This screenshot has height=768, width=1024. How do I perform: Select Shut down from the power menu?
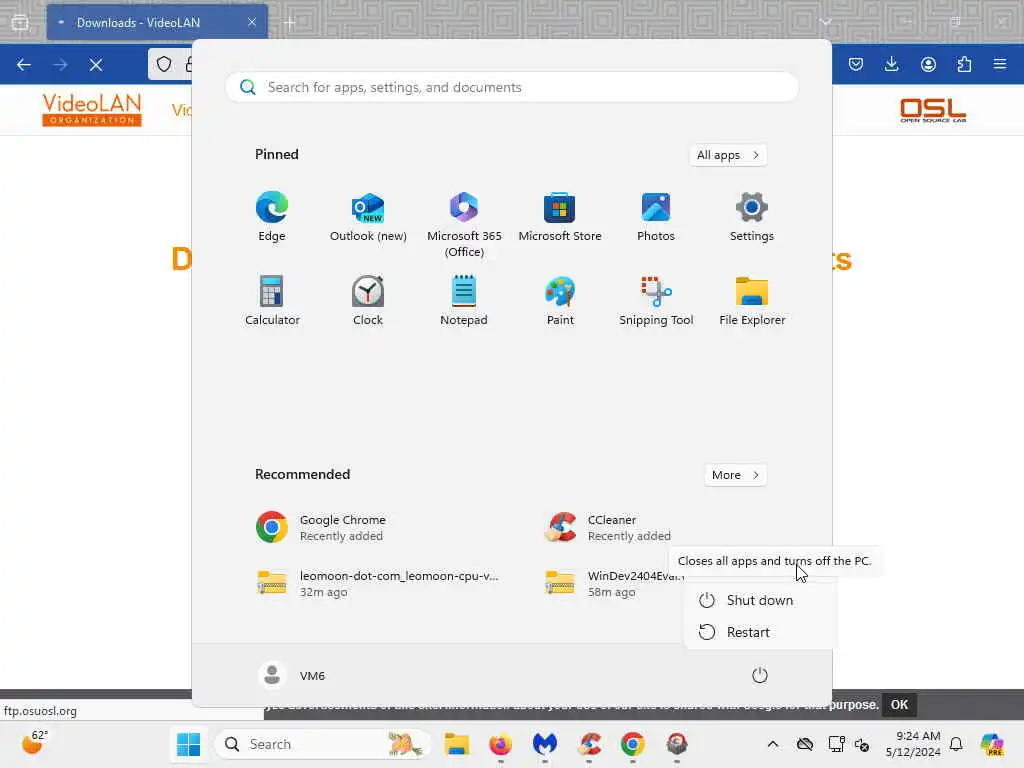760,600
